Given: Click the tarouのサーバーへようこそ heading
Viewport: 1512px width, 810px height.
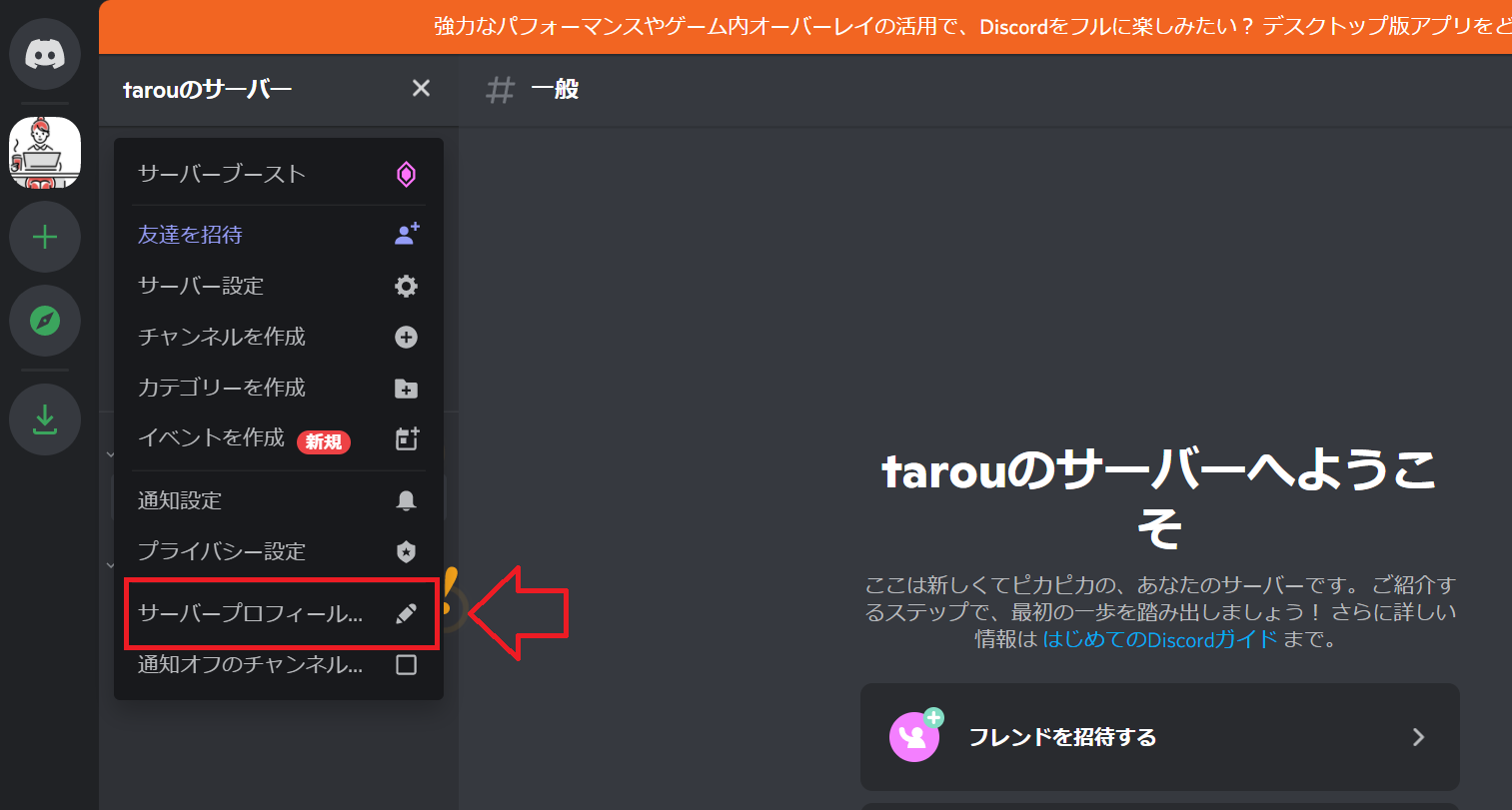Looking at the screenshot, I should click(1159, 496).
